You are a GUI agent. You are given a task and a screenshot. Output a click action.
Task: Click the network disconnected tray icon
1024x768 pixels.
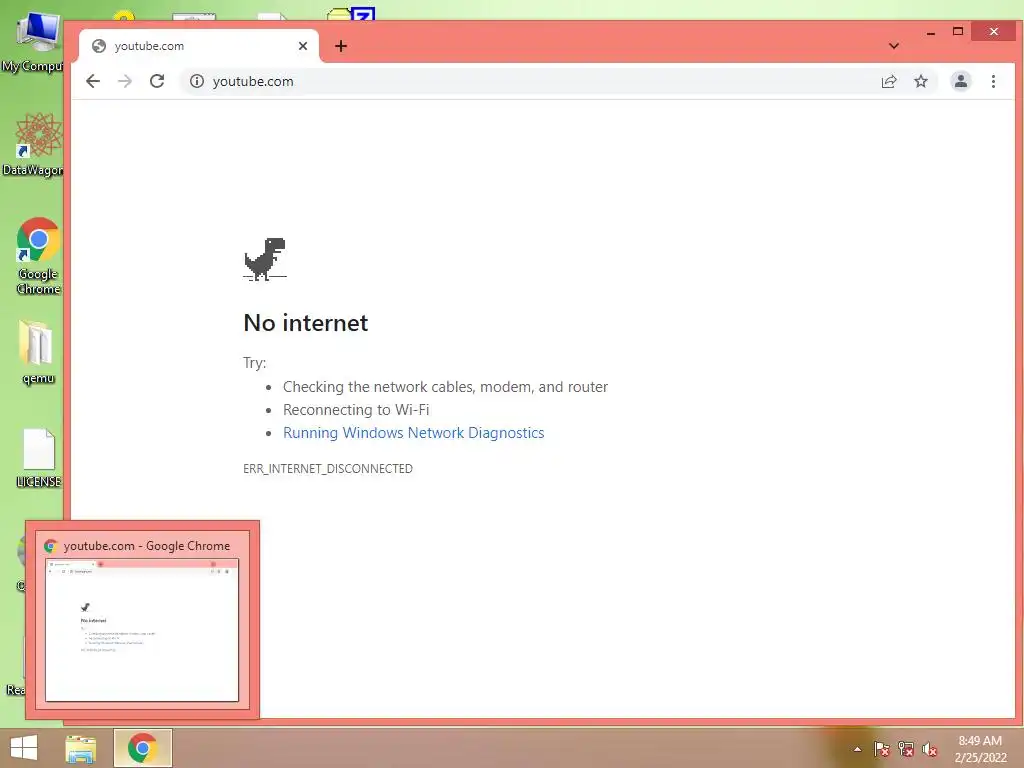point(906,749)
